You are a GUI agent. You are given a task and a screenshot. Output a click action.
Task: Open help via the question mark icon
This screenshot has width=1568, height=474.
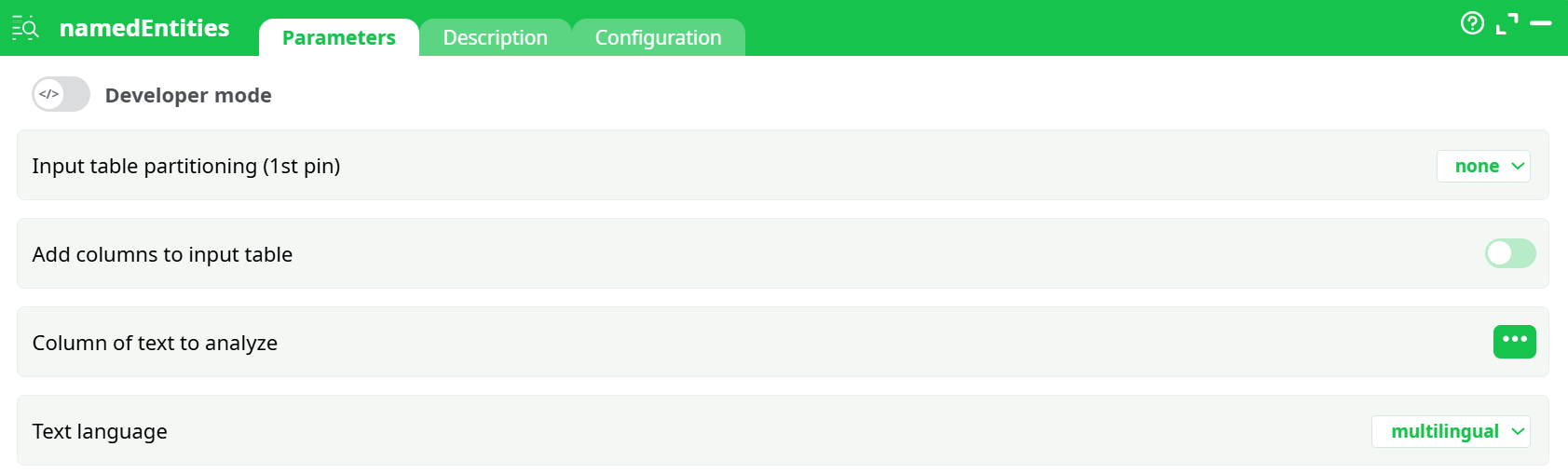pos(1472,23)
